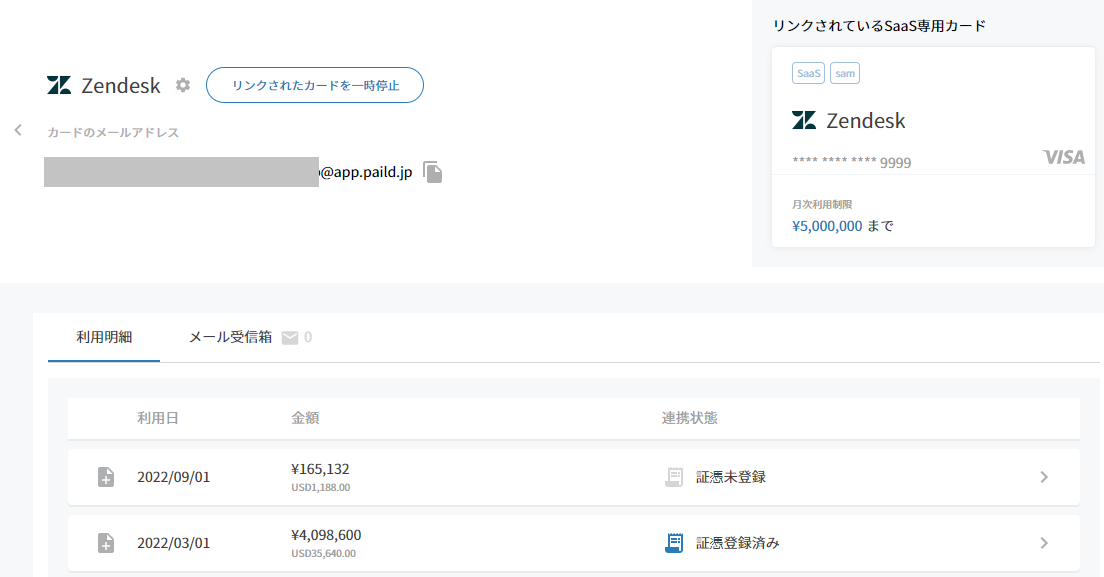Click blue receipt icon beside 証憑登録済み
The image size is (1104, 577).
[674, 543]
